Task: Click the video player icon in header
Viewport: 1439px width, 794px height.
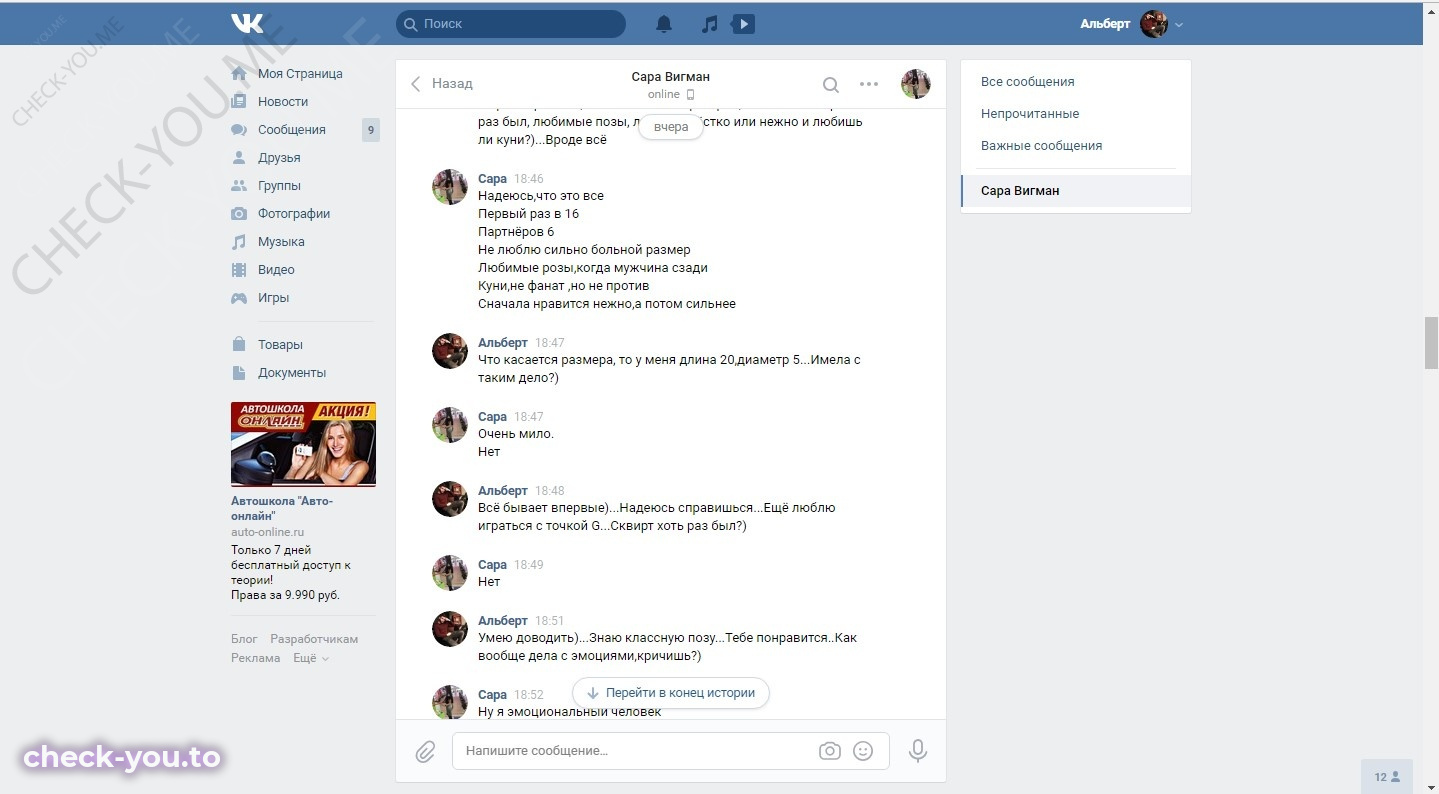Action: [x=743, y=24]
